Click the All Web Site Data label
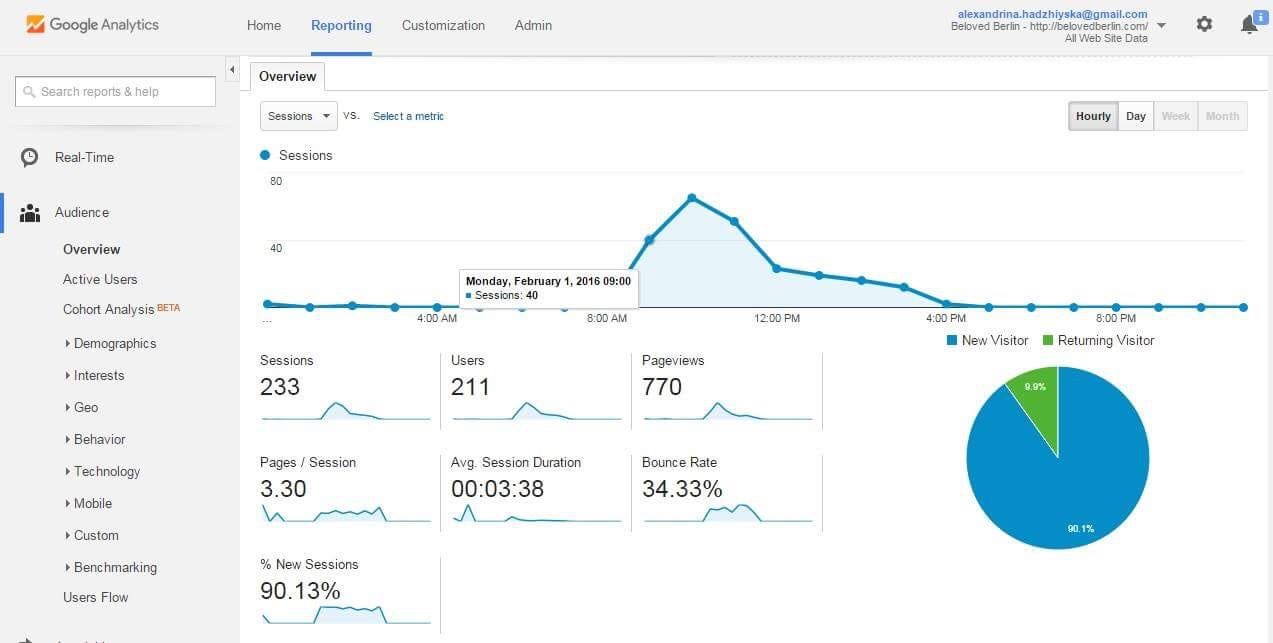The image size is (1273, 643). (x=1106, y=38)
